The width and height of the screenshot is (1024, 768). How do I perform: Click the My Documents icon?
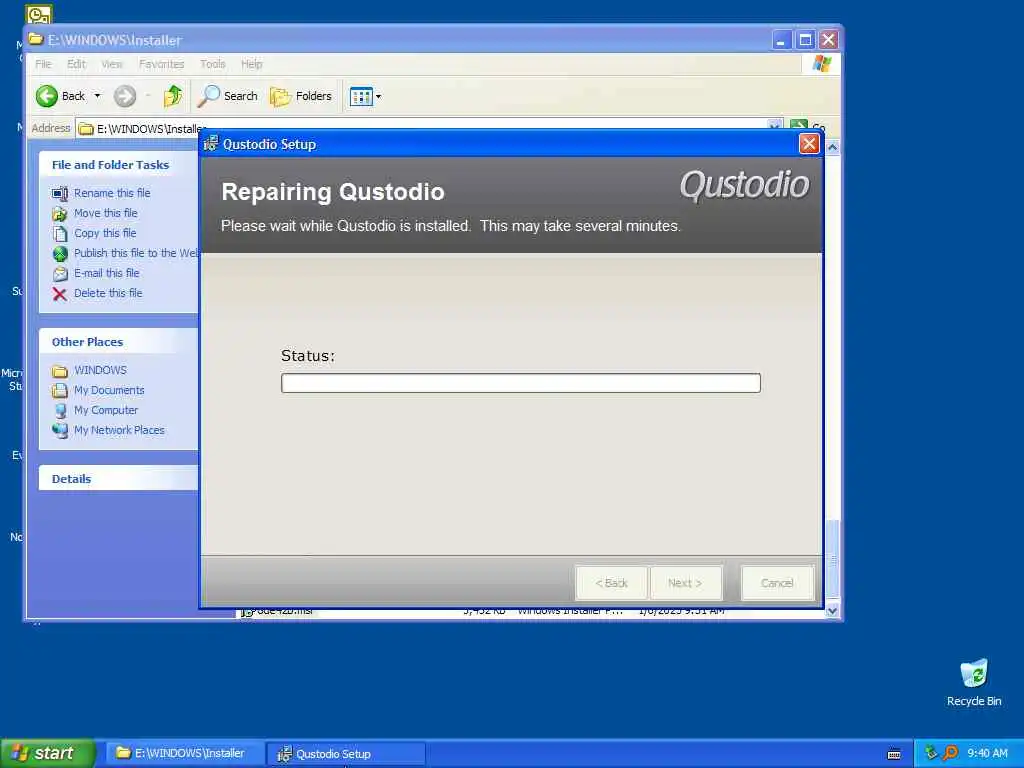(59, 391)
